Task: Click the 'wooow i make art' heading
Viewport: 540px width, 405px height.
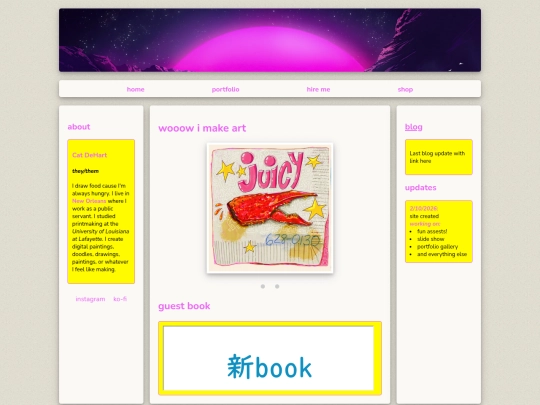Action: point(202,128)
